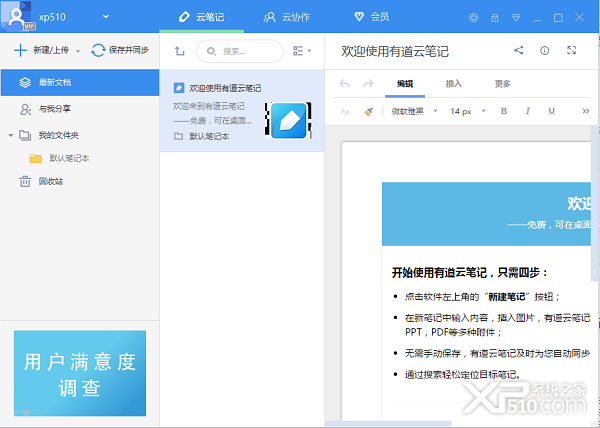Select the 编辑 editor tab
The image size is (600, 428).
(405, 84)
